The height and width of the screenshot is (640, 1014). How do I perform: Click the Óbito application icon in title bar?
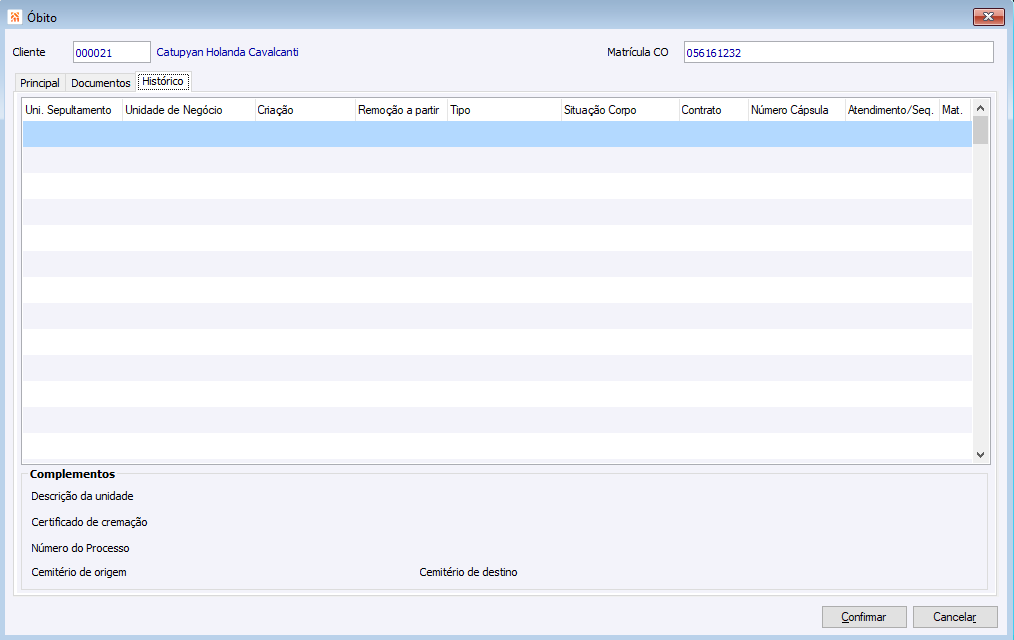15,17
